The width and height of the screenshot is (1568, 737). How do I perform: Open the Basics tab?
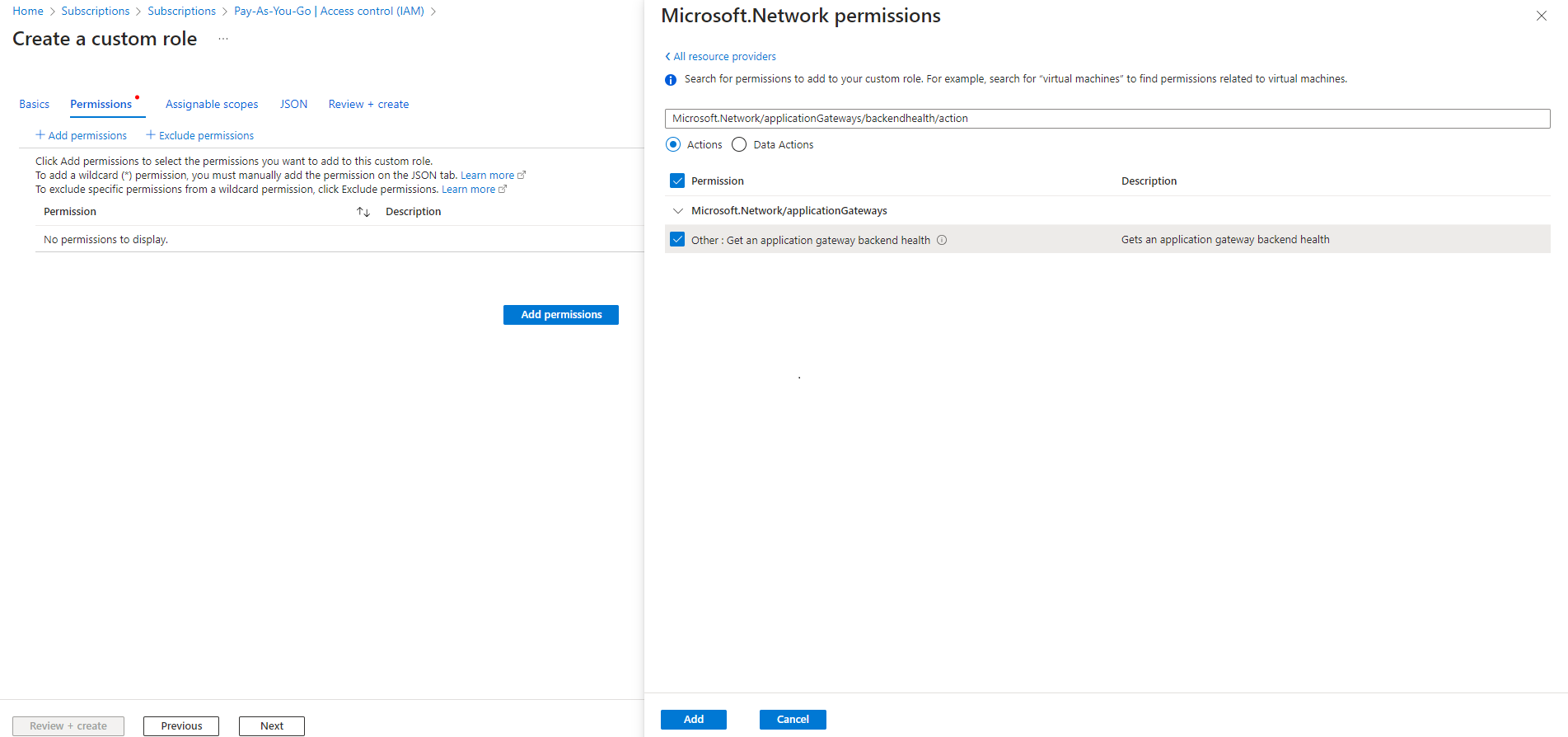pyautogui.click(x=35, y=104)
